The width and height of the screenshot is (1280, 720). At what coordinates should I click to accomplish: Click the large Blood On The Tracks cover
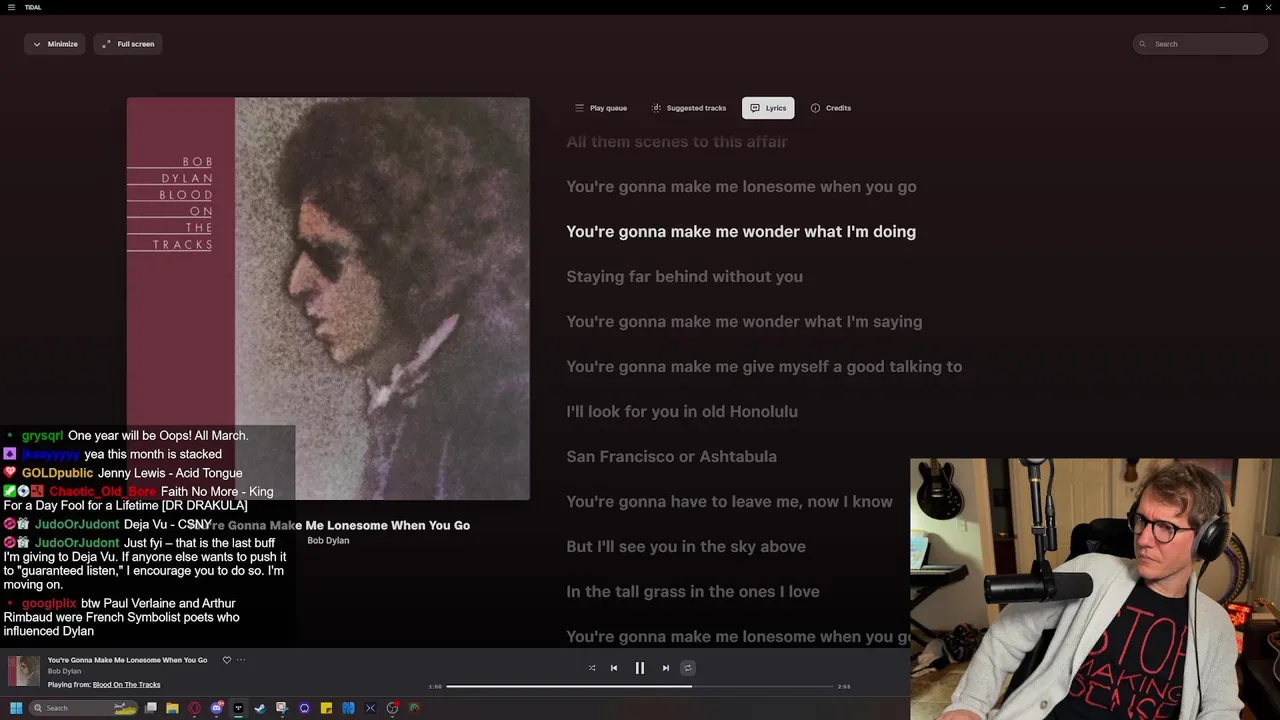click(x=328, y=298)
